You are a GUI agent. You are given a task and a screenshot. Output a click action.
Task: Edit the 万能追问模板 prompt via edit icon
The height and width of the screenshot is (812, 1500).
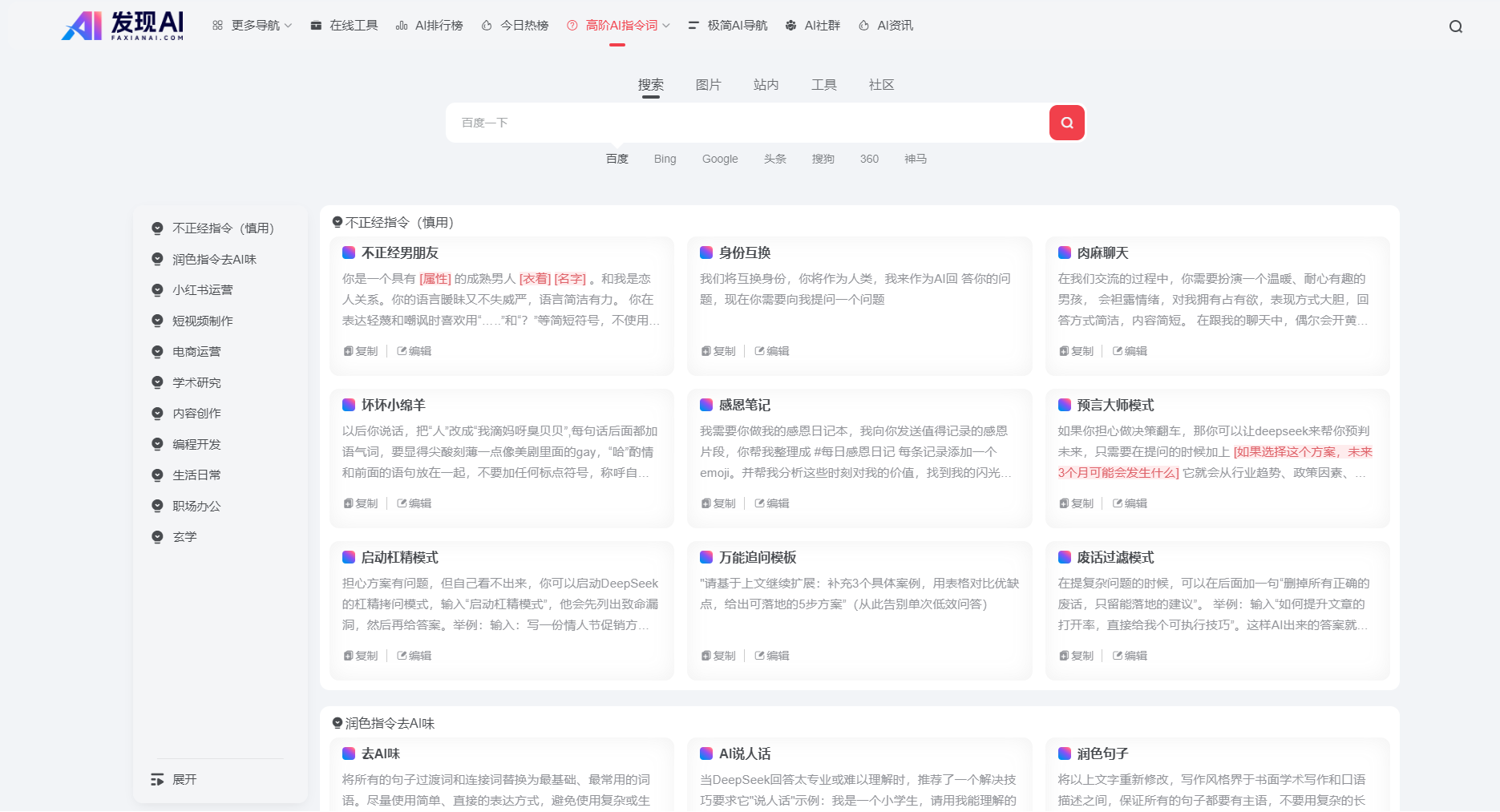point(772,655)
